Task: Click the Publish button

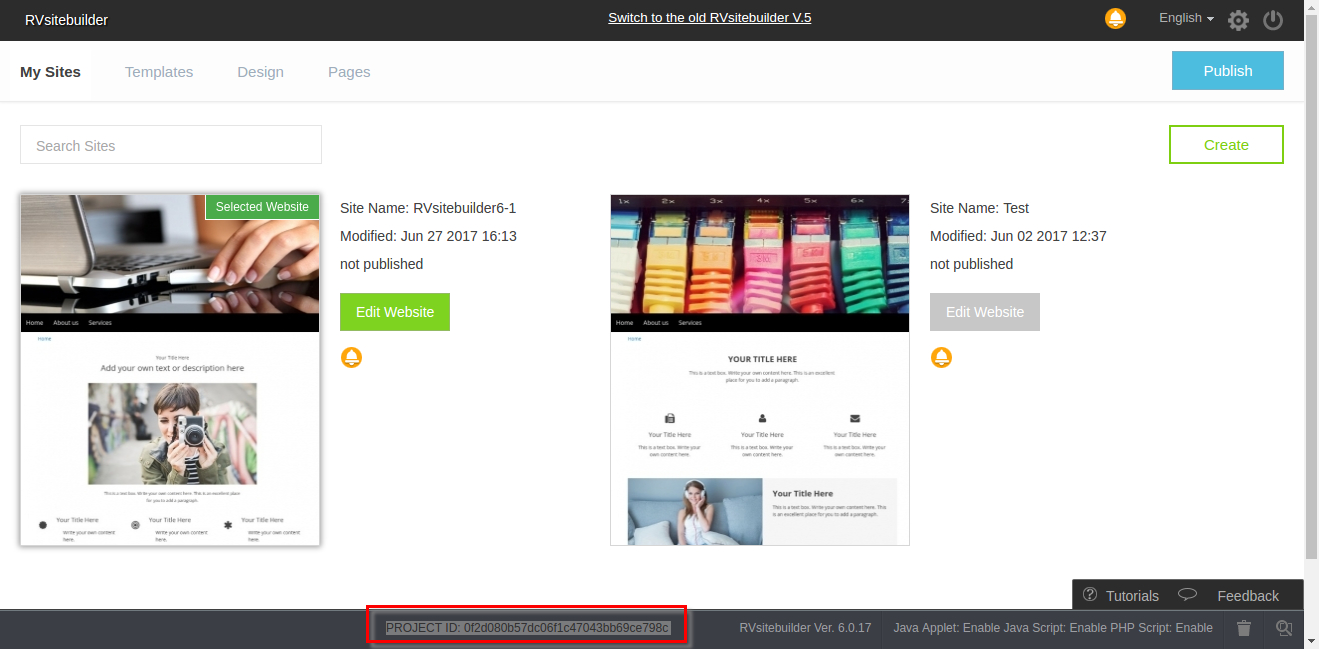Action: coord(1228,70)
